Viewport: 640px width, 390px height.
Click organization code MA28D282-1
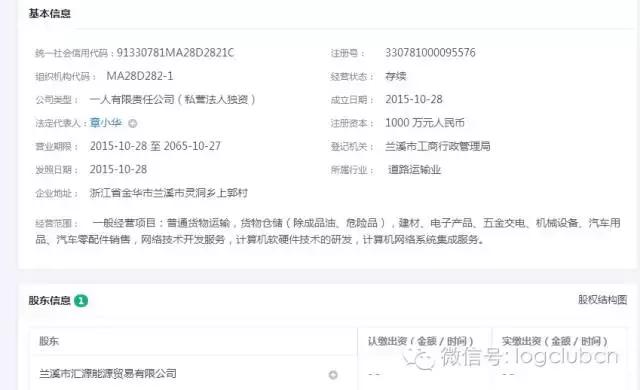tap(140, 76)
